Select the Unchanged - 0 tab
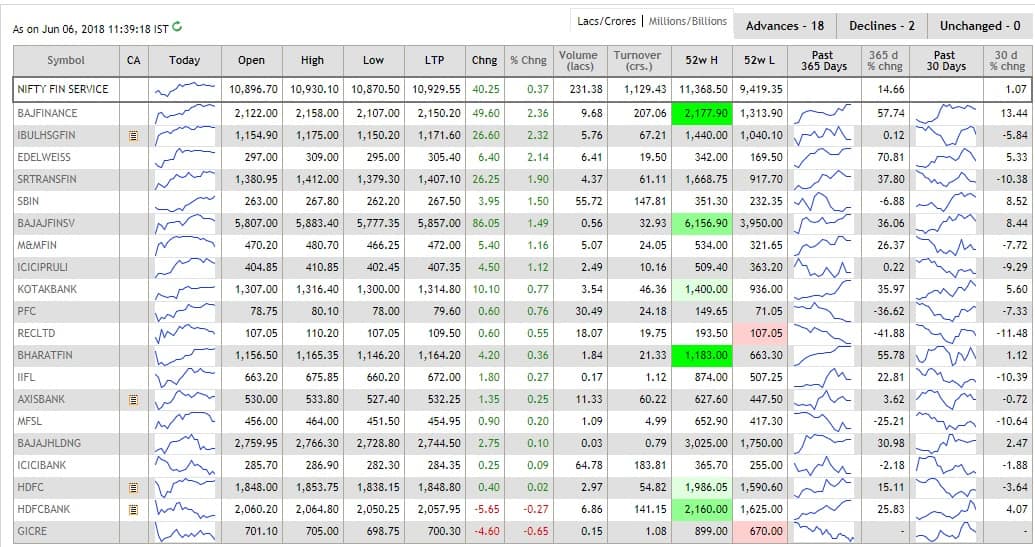The height and width of the screenshot is (547, 1035). [x=981, y=26]
